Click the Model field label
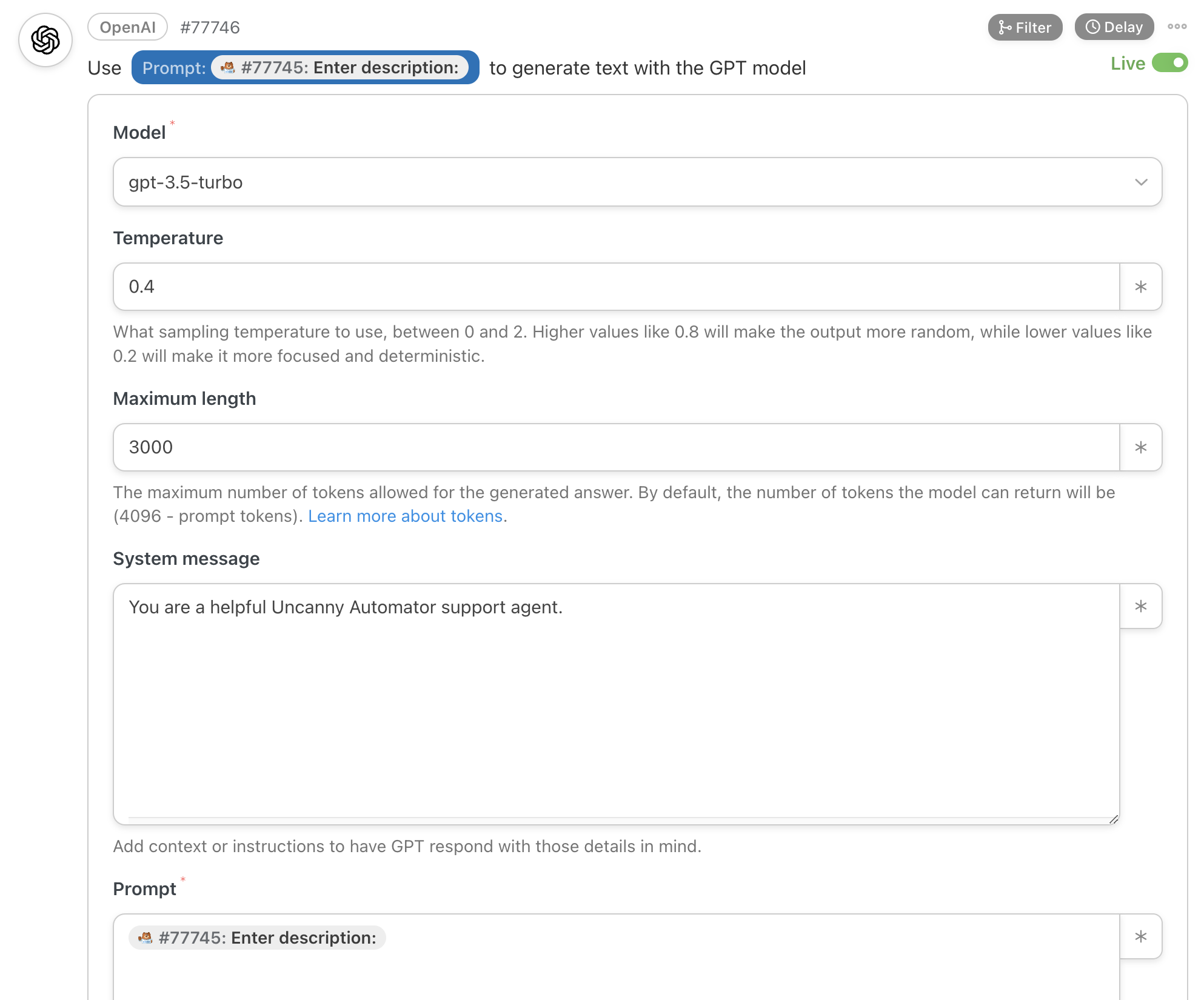 click(139, 132)
